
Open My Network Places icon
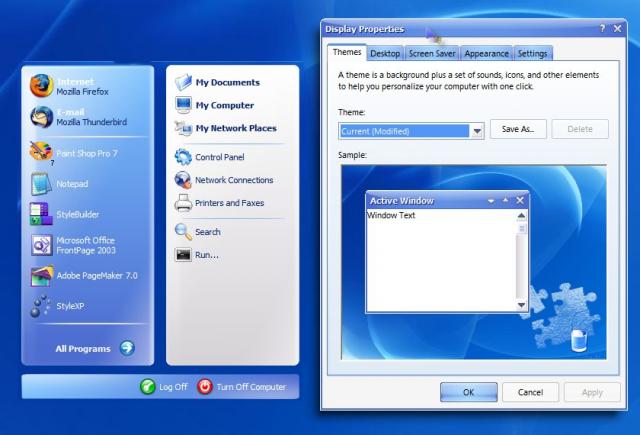click(183, 128)
